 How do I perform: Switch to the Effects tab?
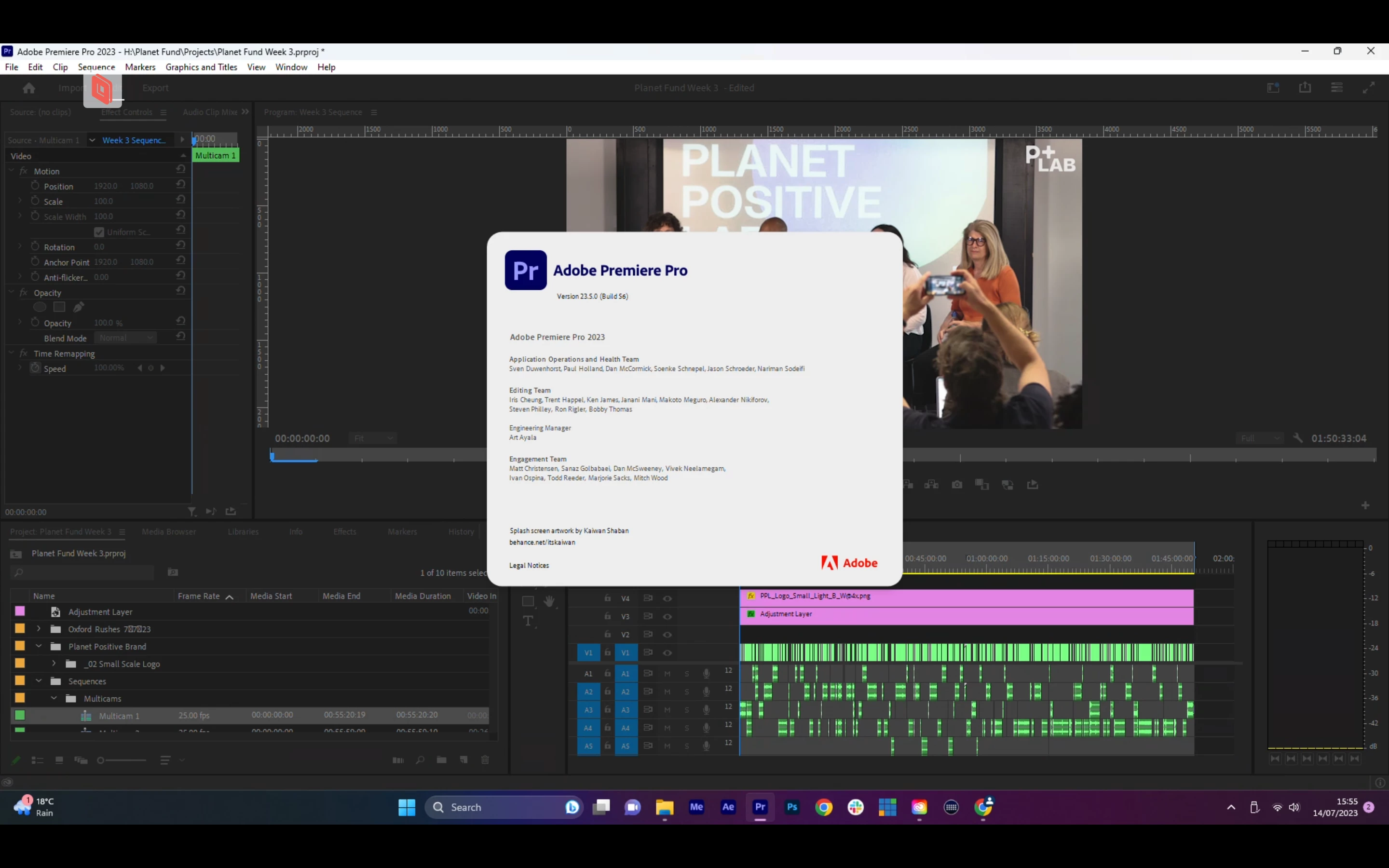coord(344,531)
